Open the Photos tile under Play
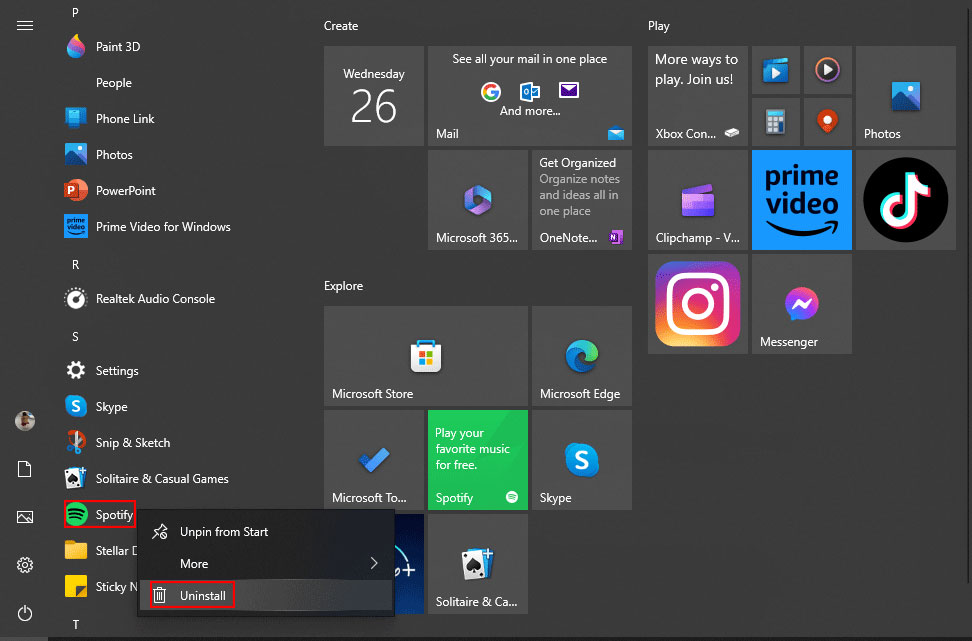This screenshot has width=972, height=641. pos(906,96)
